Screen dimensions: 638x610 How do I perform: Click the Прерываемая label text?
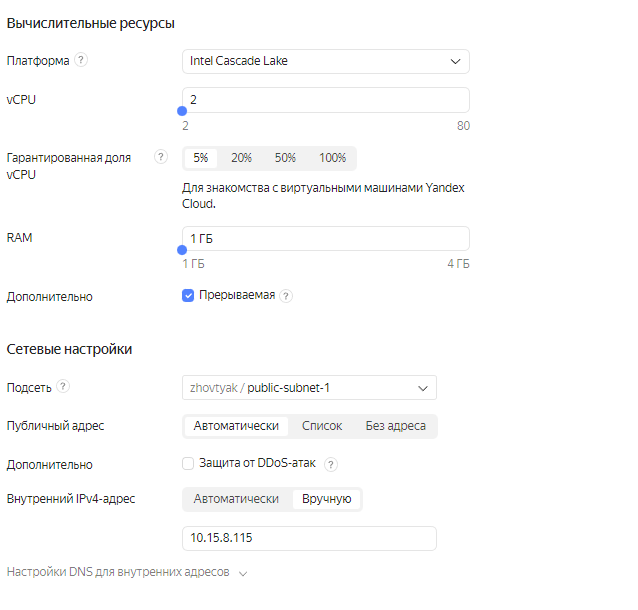click(237, 295)
